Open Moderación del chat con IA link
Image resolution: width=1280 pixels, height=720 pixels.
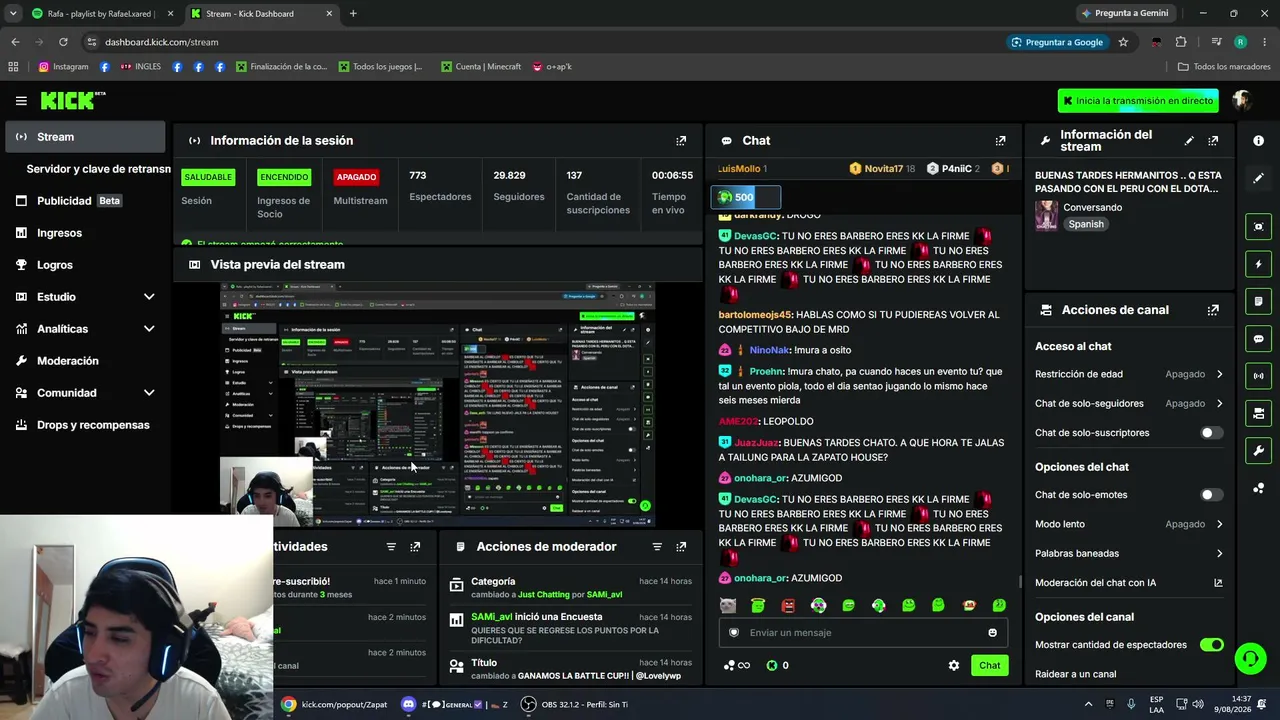(1129, 583)
